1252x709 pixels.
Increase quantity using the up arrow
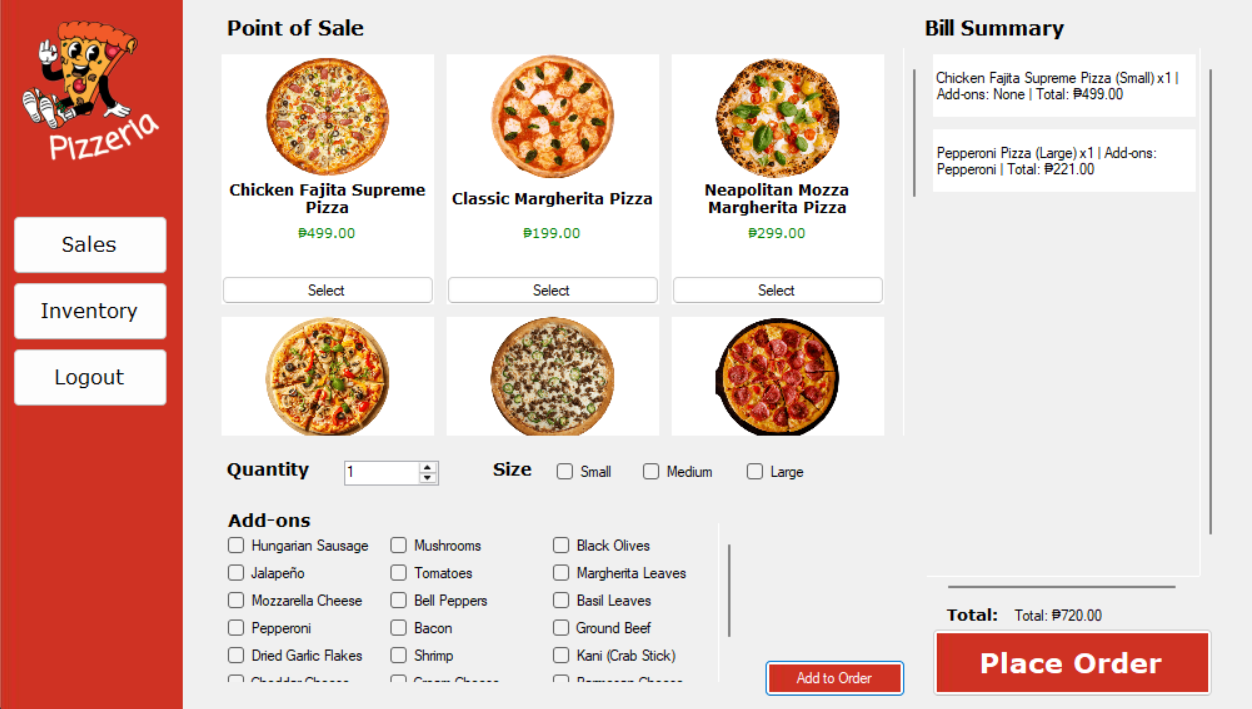(x=427, y=466)
